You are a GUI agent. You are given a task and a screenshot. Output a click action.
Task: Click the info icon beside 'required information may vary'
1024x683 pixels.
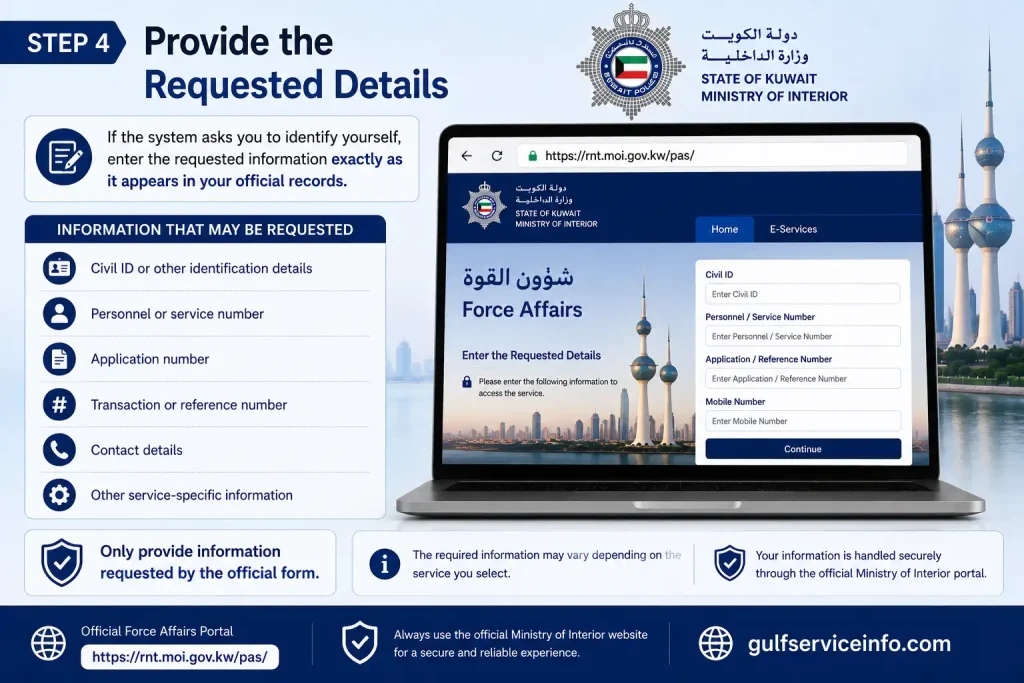click(385, 564)
